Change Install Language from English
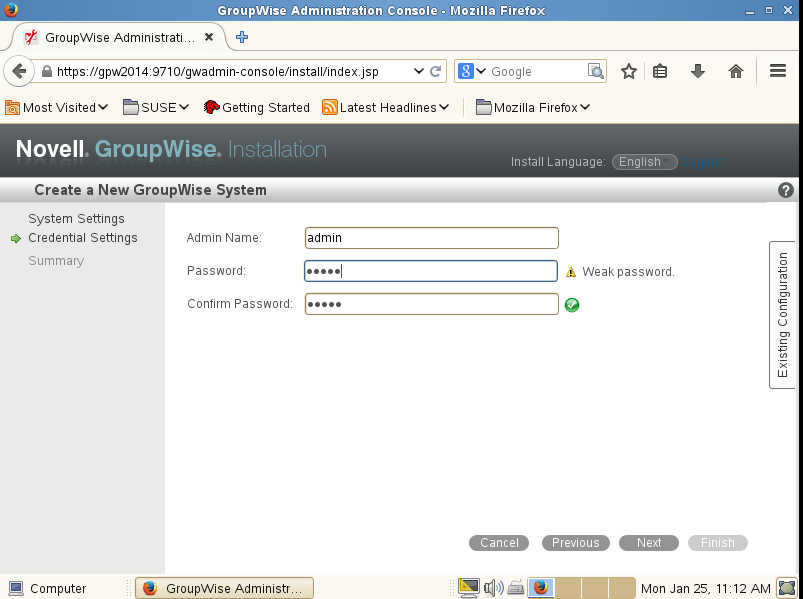Image resolution: width=803 pixels, height=599 pixels. click(x=644, y=162)
